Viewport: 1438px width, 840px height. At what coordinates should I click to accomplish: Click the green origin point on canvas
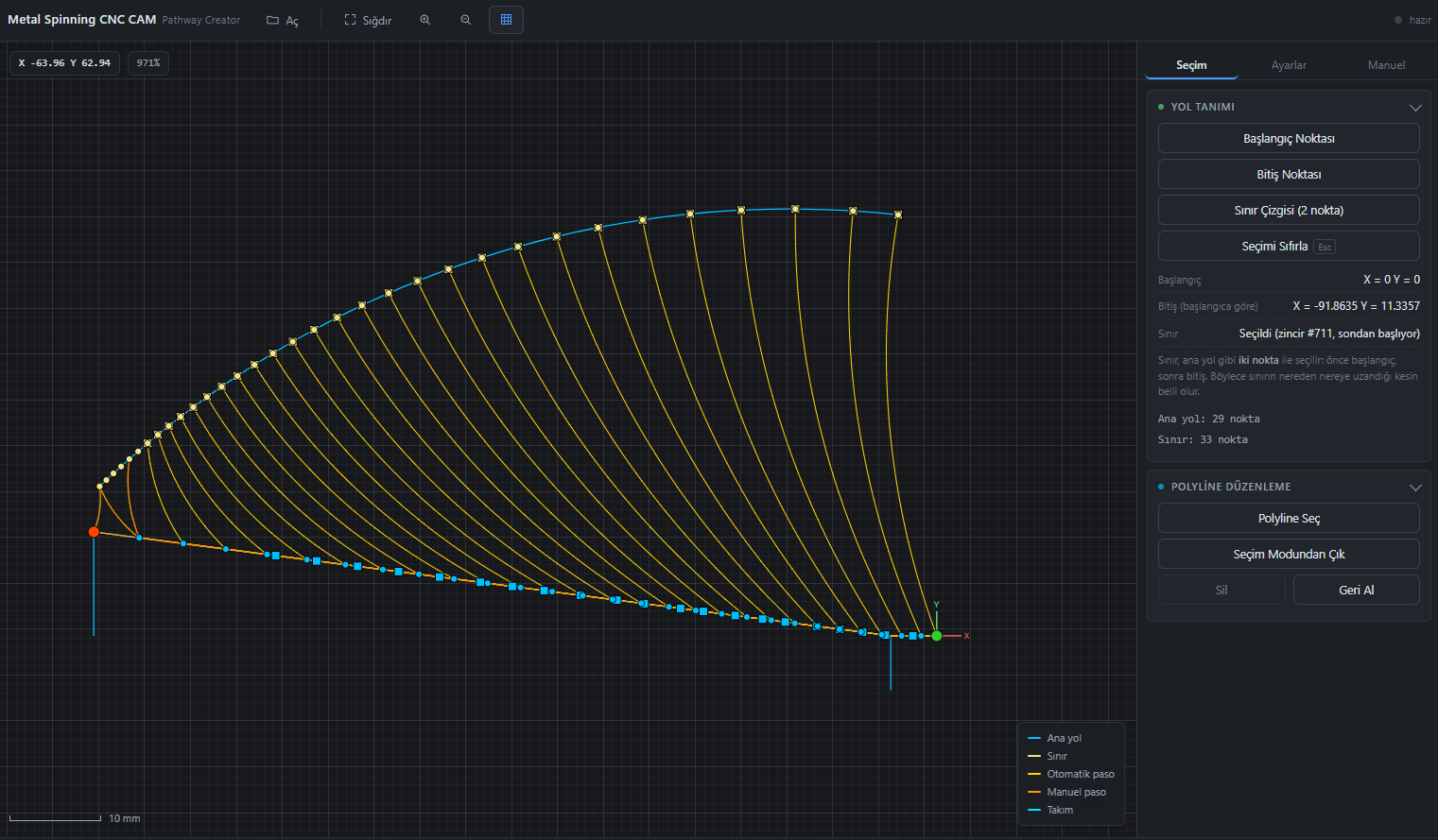click(936, 636)
